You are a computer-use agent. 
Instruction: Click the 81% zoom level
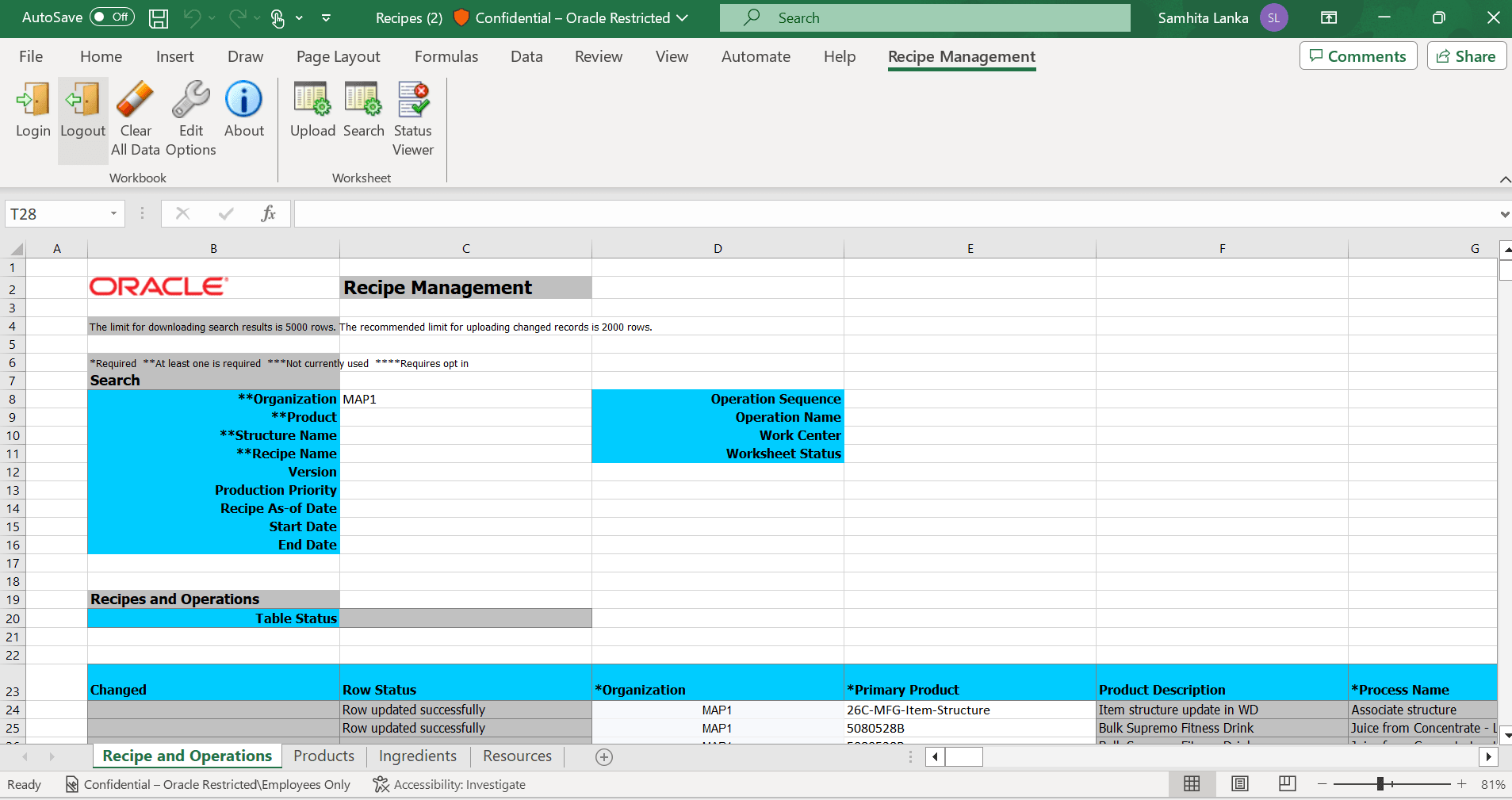click(x=1492, y=784)
